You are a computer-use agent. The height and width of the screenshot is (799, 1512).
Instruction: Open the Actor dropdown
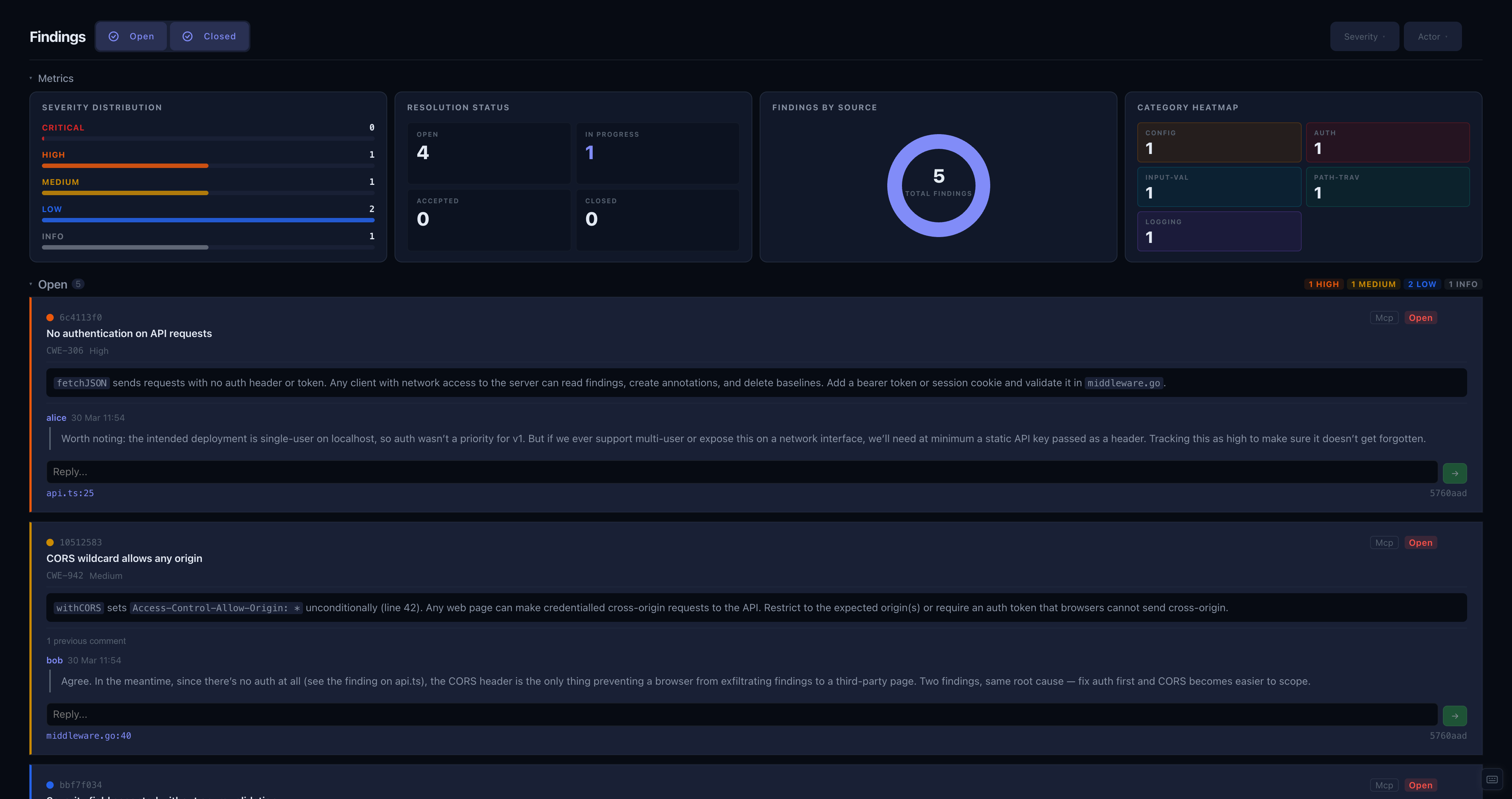click(x=1432, y=36)
